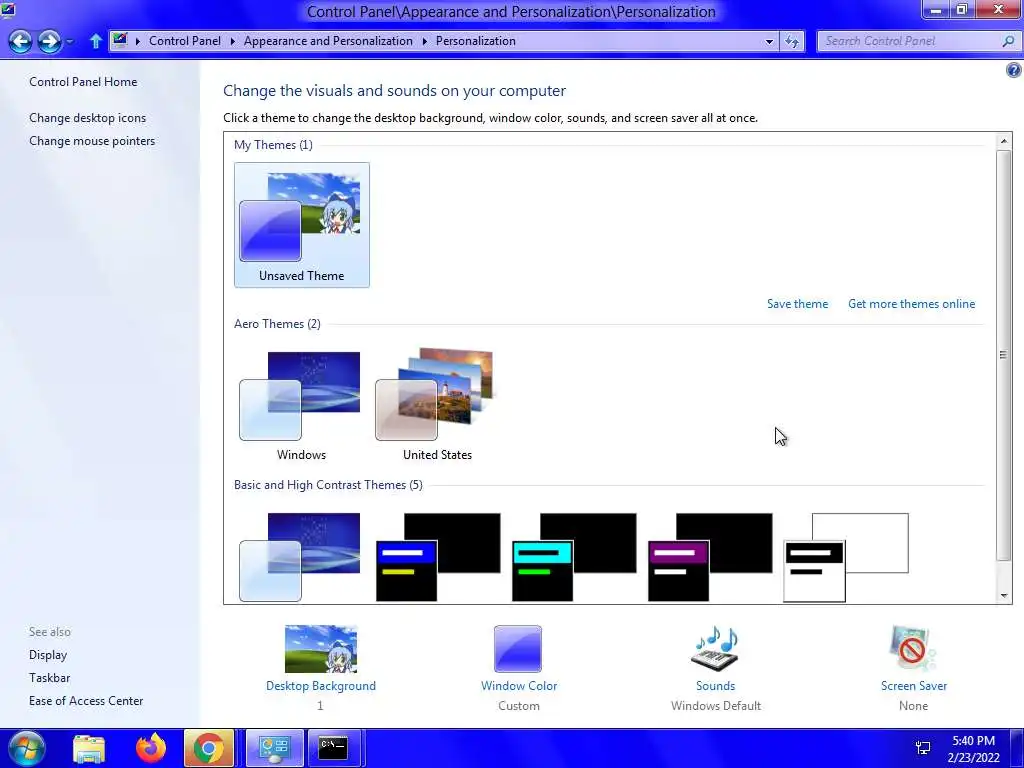Open Change mouse pointers

[92, 140]
